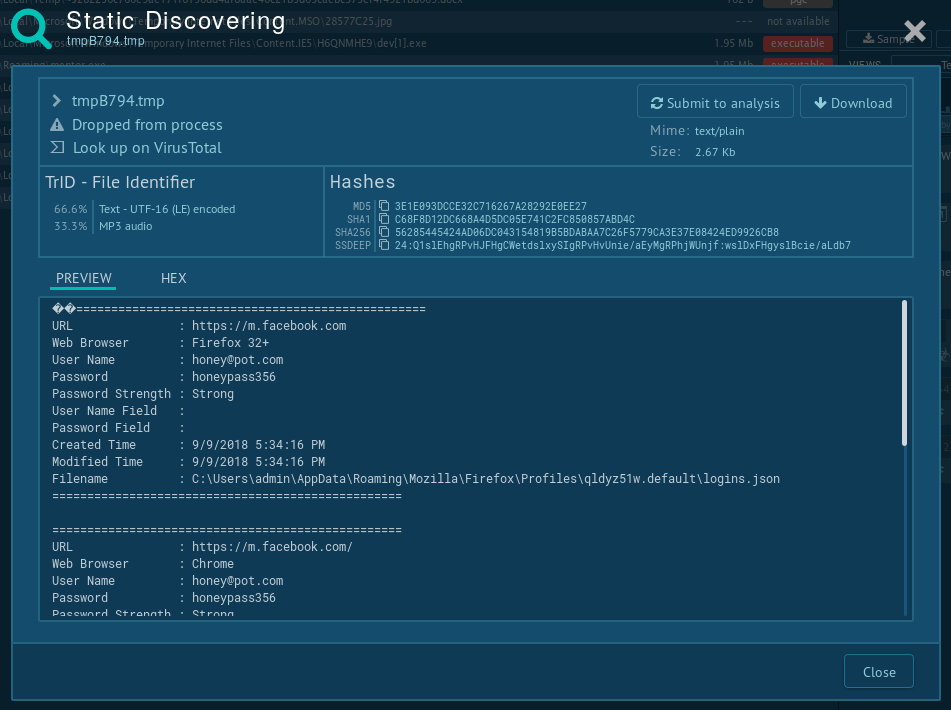The width and height of the screenshot is (951, 710).
Task: Click the sigma icon beside VirusTotal
Action: point(57,148)
